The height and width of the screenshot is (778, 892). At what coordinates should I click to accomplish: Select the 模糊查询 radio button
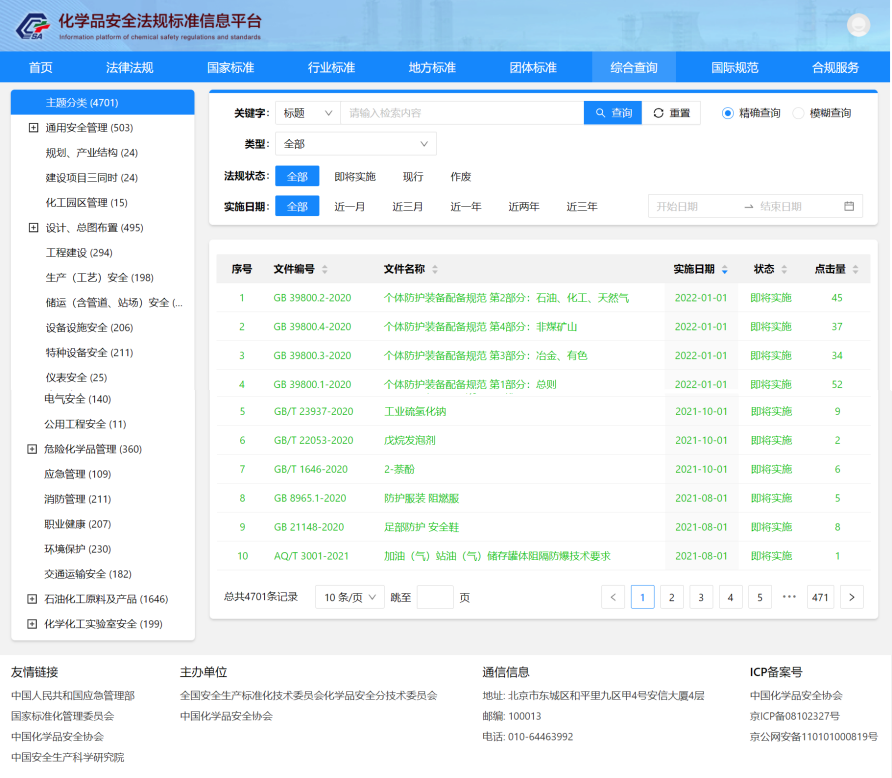click(x=798, y=113)
